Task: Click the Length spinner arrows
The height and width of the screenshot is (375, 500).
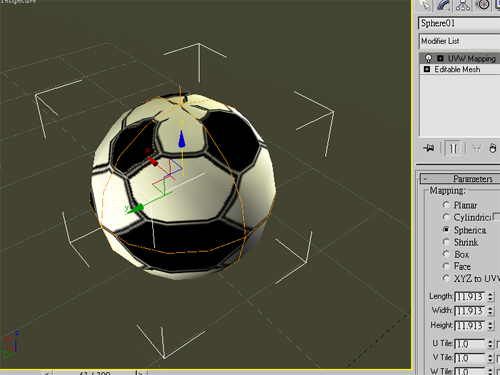Action: tap(490, 296)
